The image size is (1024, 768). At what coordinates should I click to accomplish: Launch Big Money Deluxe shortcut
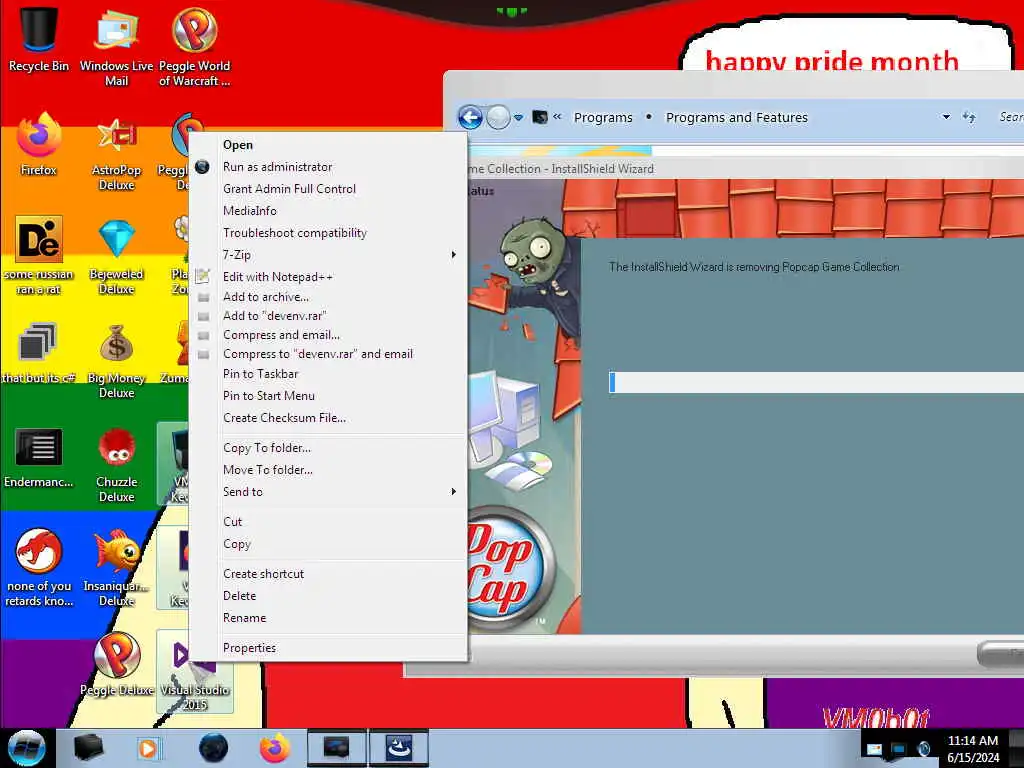[x=116, y=360]
